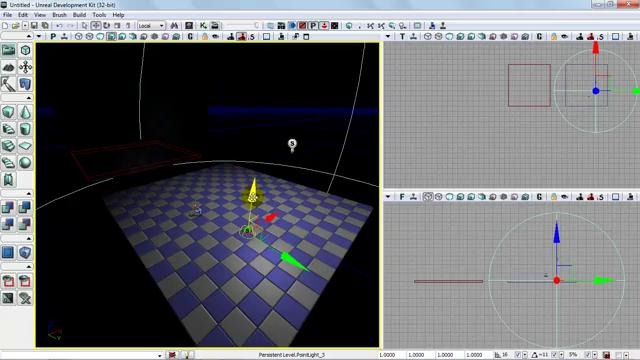640x360 pixels.
Task: Click the Add Volume icon
Action: point(25,252)
